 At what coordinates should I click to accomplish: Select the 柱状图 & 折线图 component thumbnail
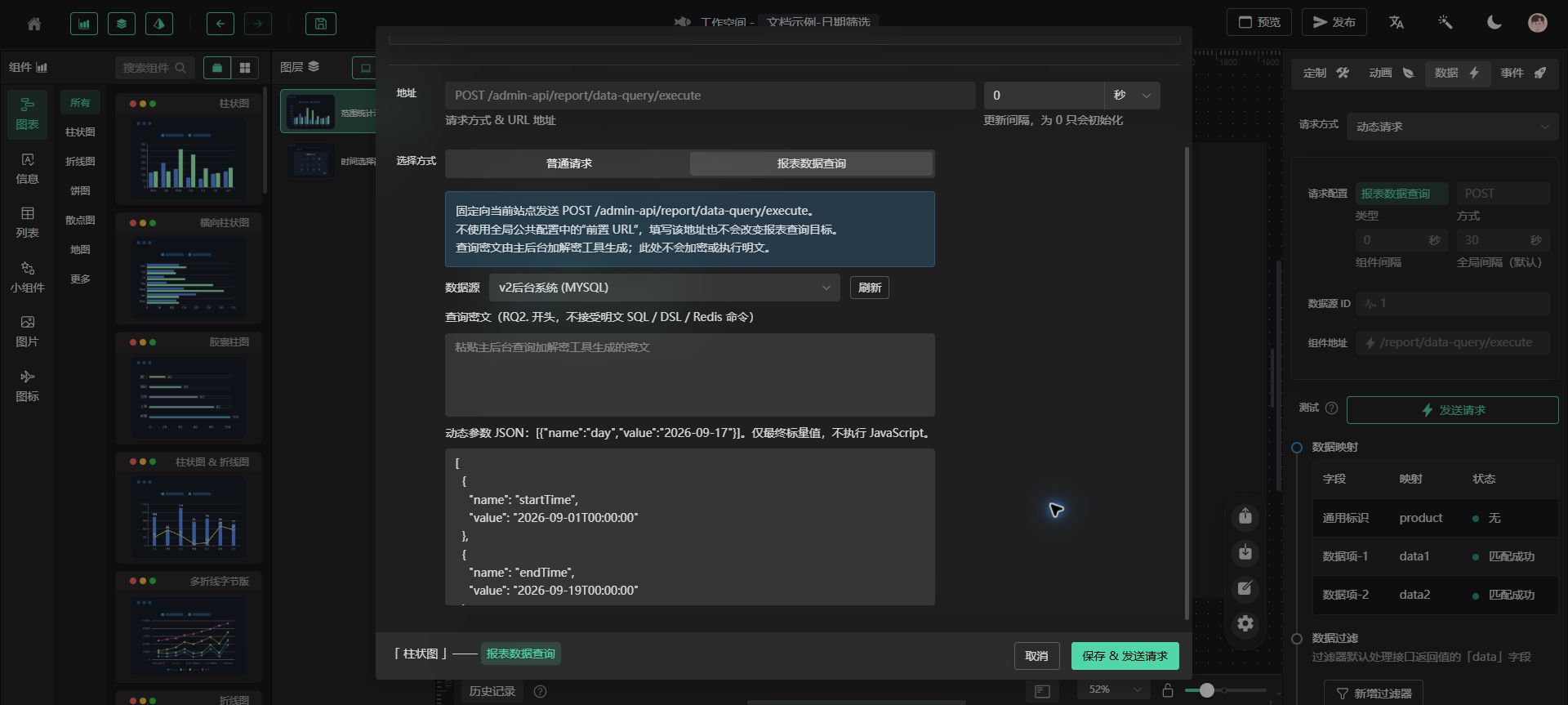[189, 508]
